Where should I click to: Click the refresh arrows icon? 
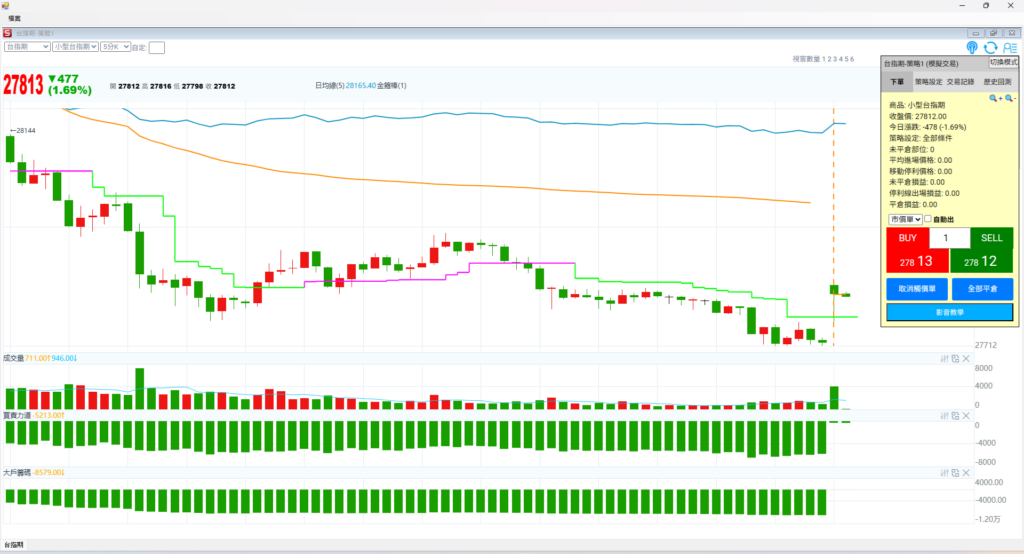point(990,47)
